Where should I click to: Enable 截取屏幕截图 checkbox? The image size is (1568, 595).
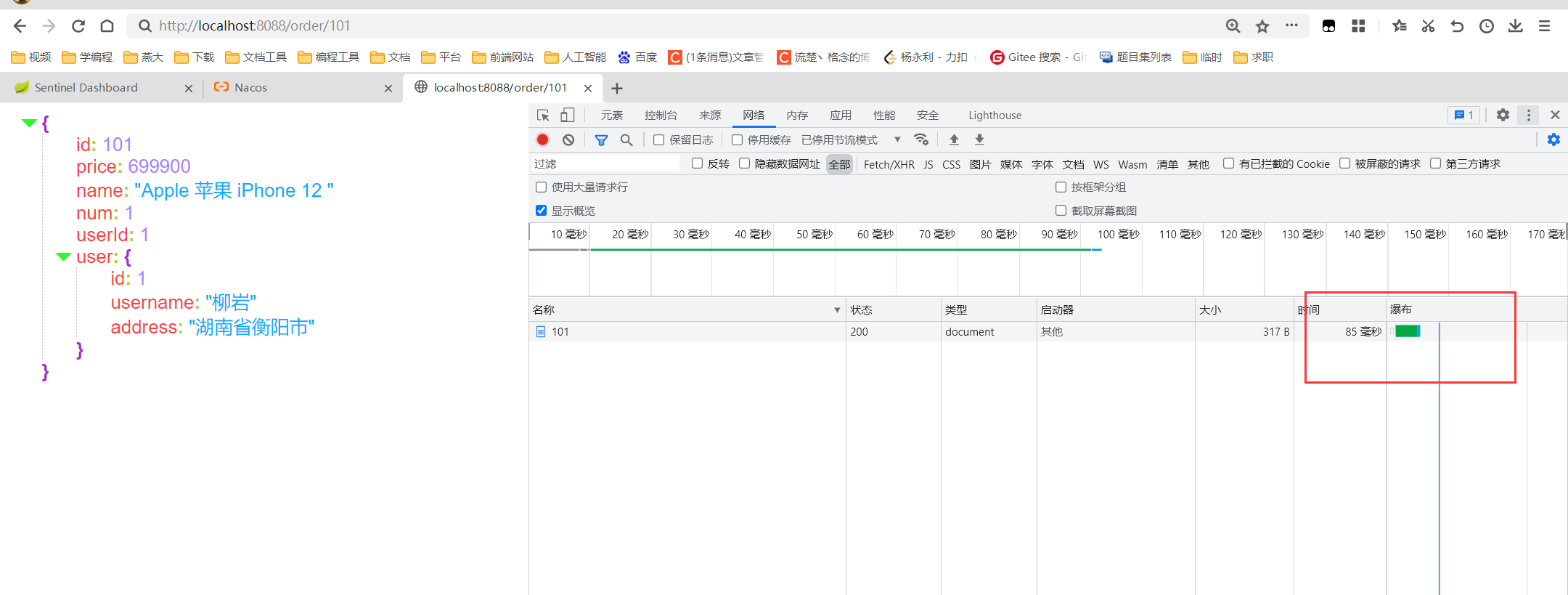(x=1061, y=211)
